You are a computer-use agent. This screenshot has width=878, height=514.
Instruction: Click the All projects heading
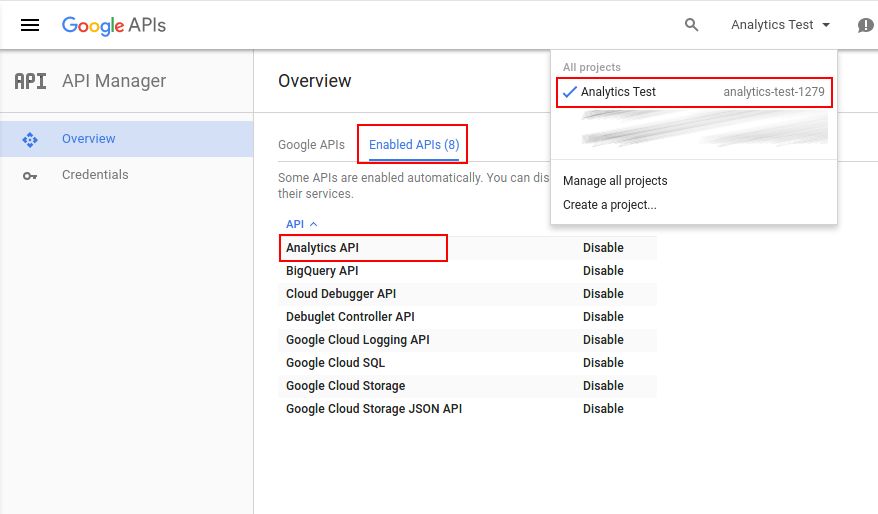point(592,67)
